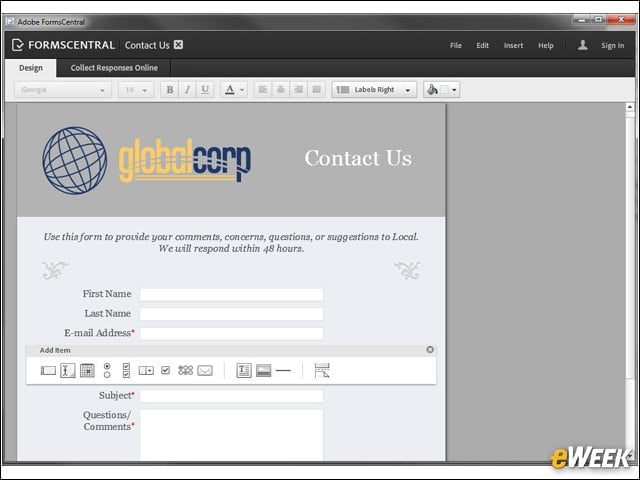Click the Last Name input field
Screen dimensions: 640x480
pos(231,314)
